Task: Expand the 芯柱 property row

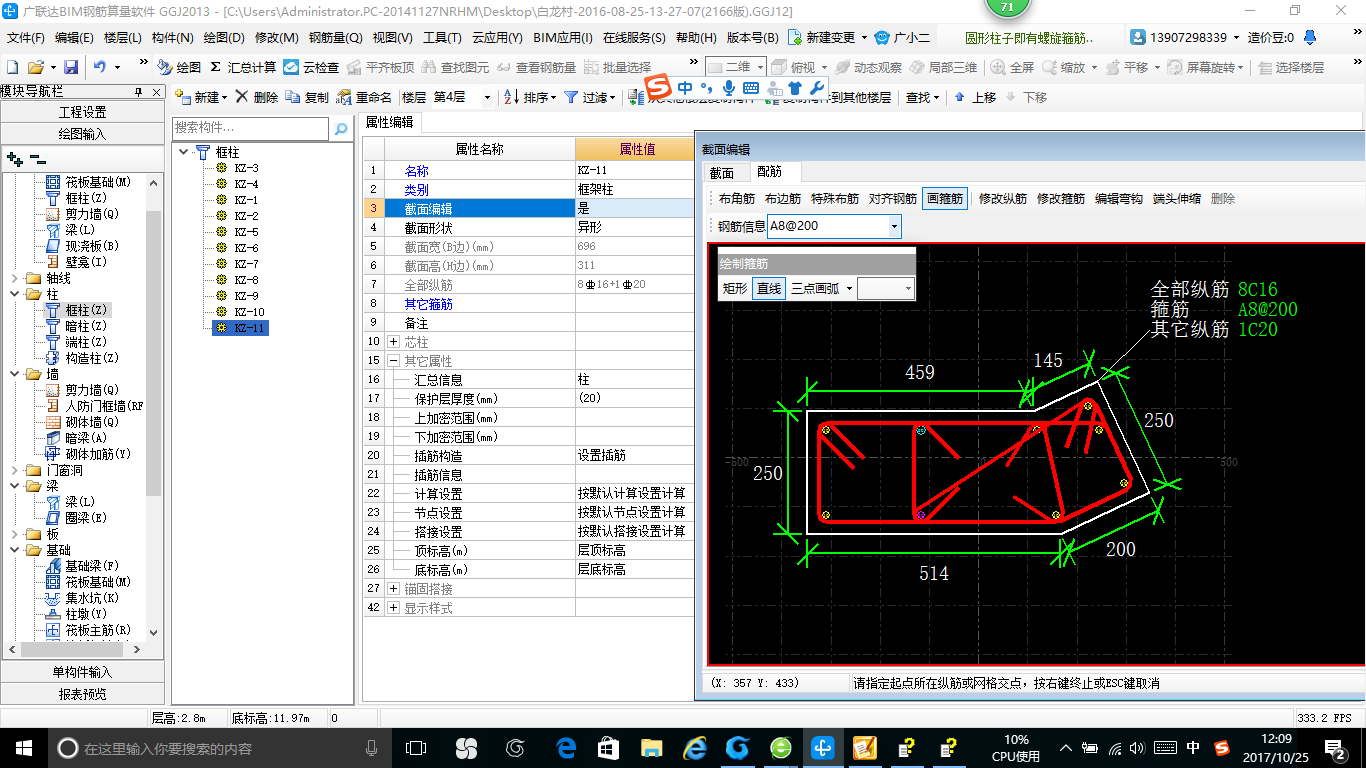Action: (393, 342)
